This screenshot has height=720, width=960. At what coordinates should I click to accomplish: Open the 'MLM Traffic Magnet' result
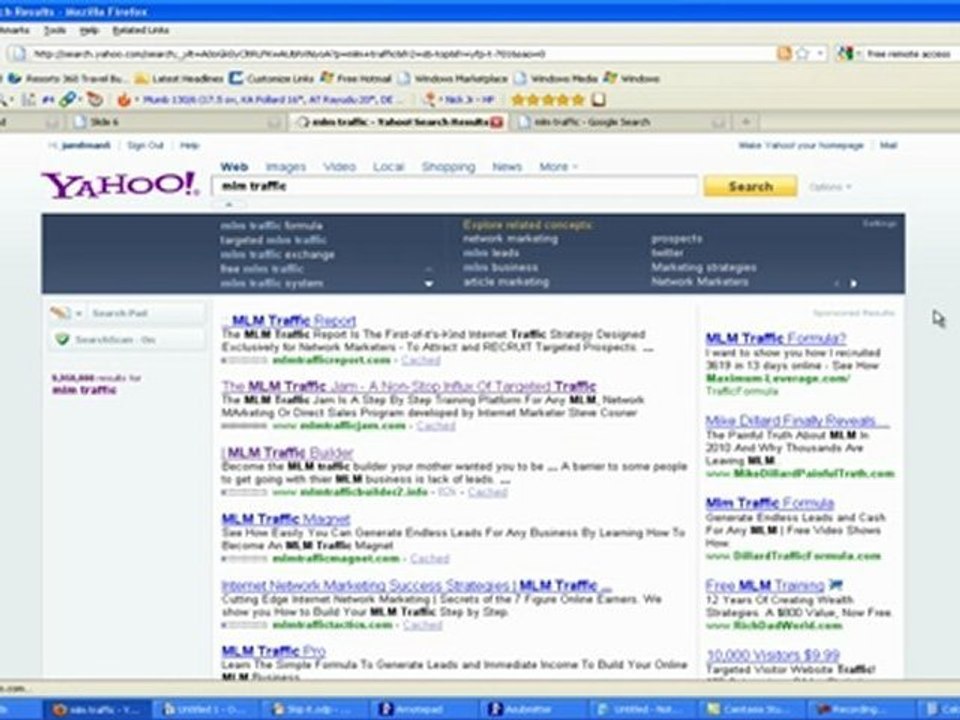[285, 519]
